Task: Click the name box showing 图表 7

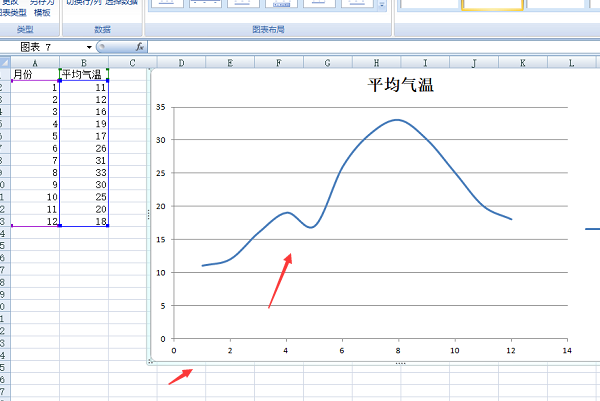Action: click(47, 47)
